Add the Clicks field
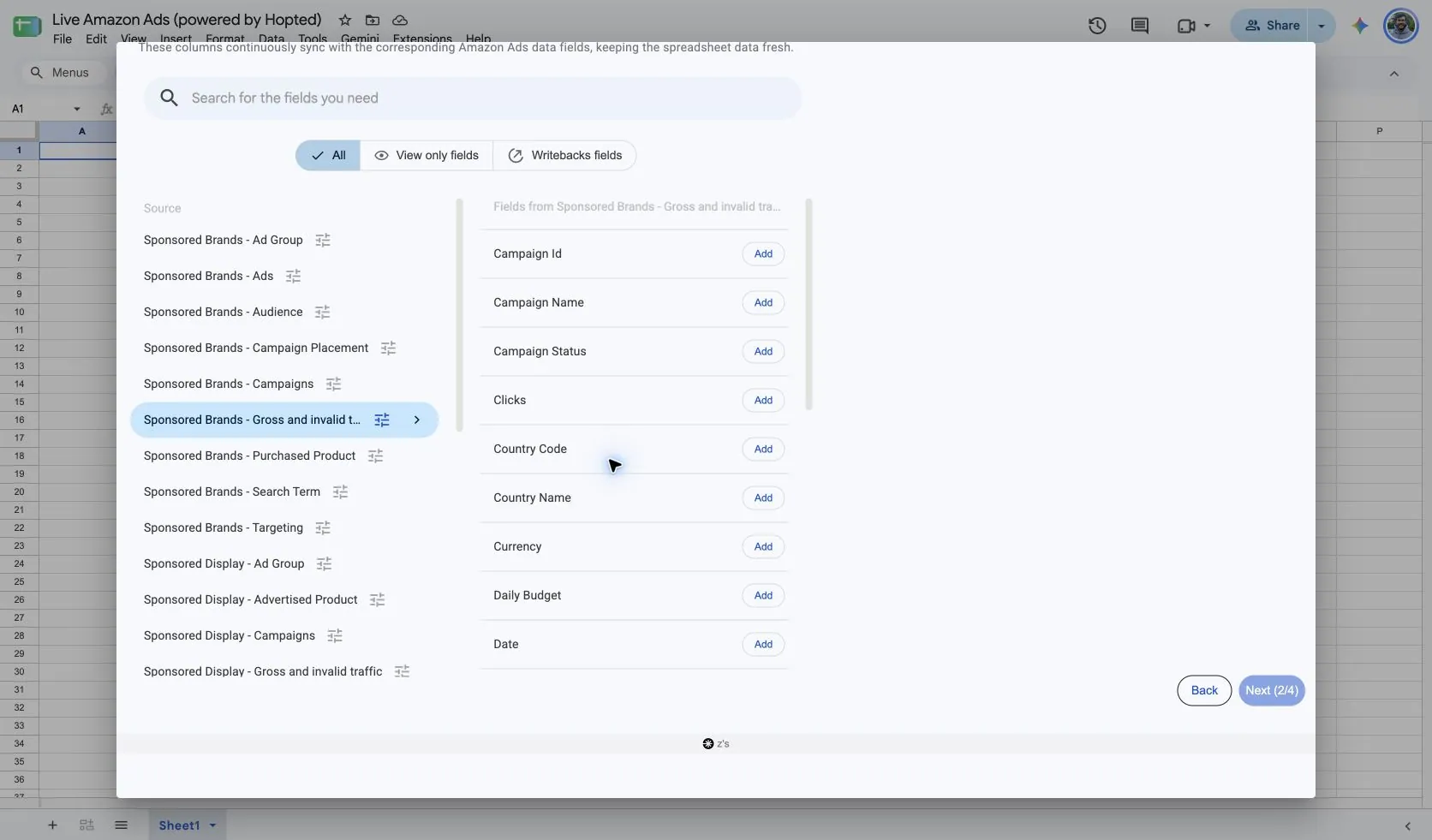 click(x=763, y=401)
